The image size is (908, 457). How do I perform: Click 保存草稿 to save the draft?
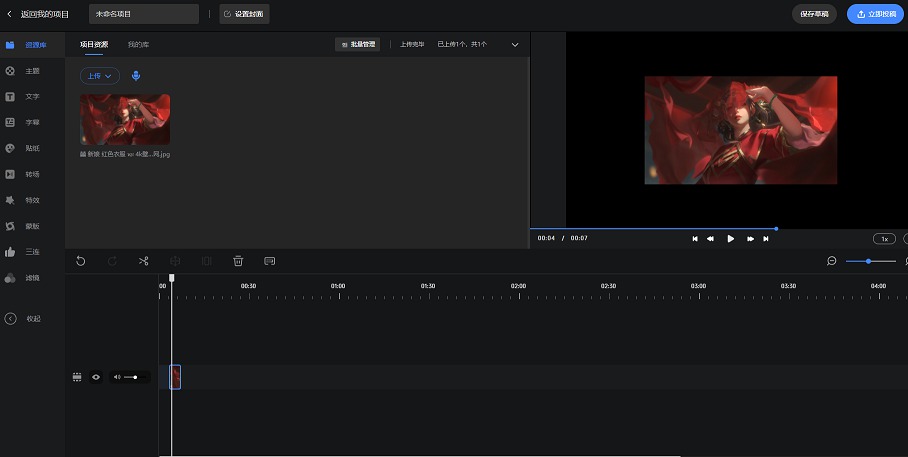point(814,14)
